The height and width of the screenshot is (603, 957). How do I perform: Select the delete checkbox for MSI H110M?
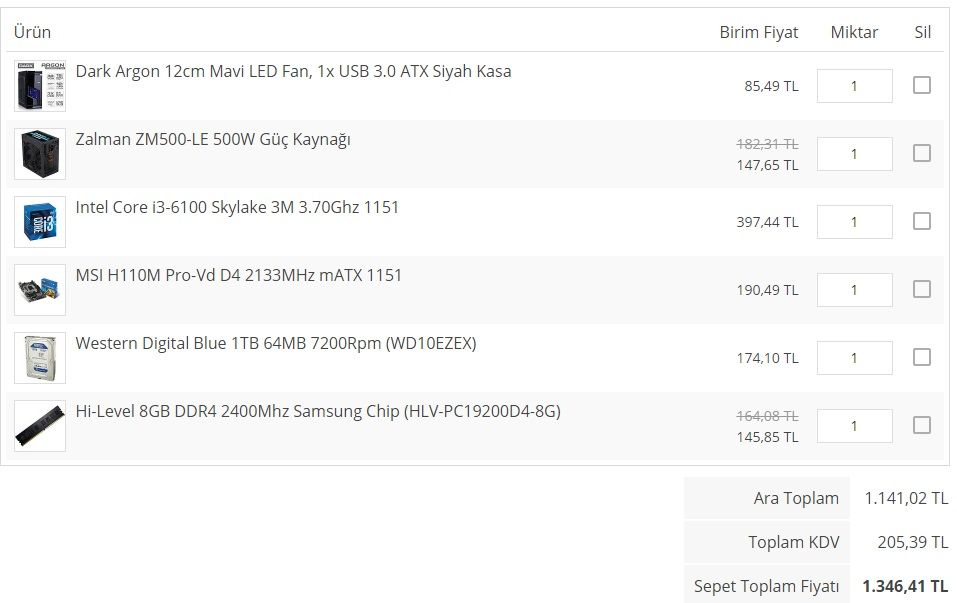921,289
